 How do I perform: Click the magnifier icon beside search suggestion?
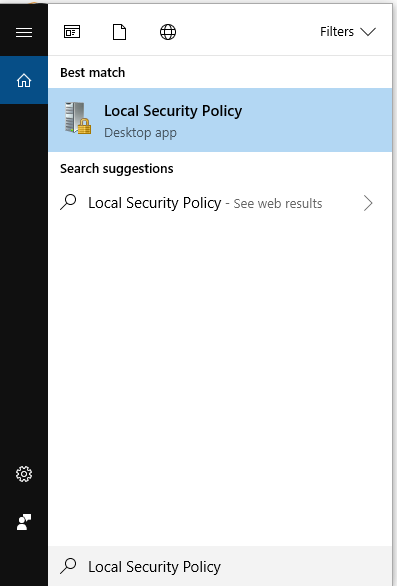click(68, 203)
